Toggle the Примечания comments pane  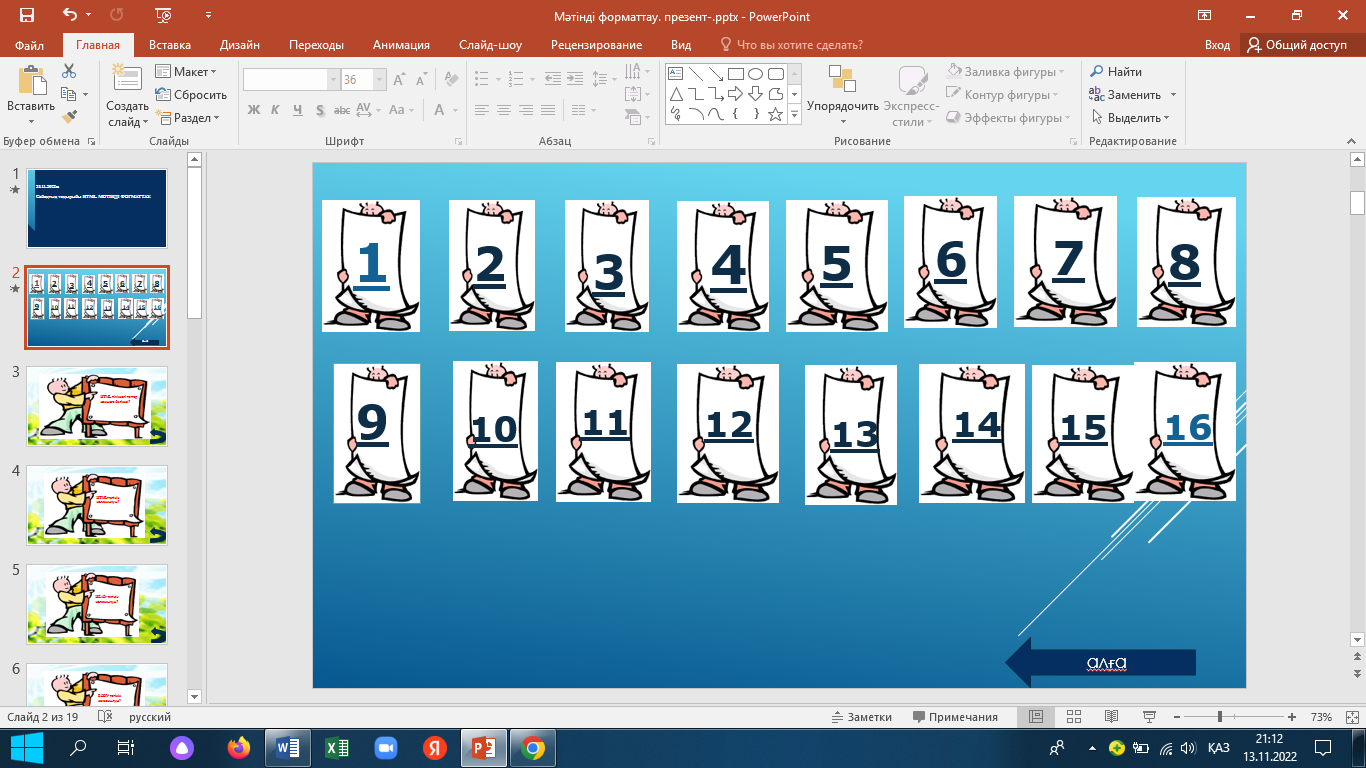955,717
